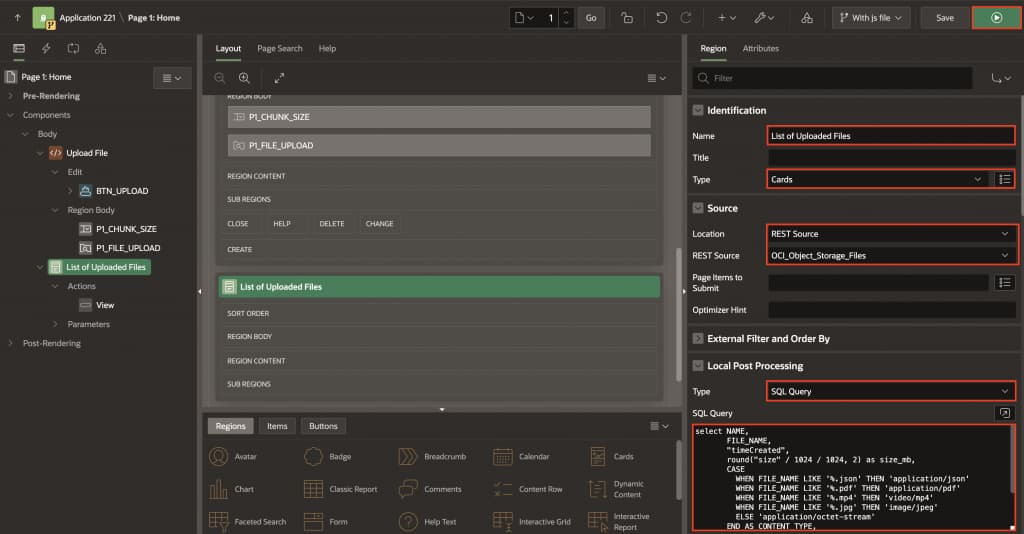The image size is (1024, 534).
Task: Zoom in the layout view
Action: pyautogui.click(x=244, y=78)
